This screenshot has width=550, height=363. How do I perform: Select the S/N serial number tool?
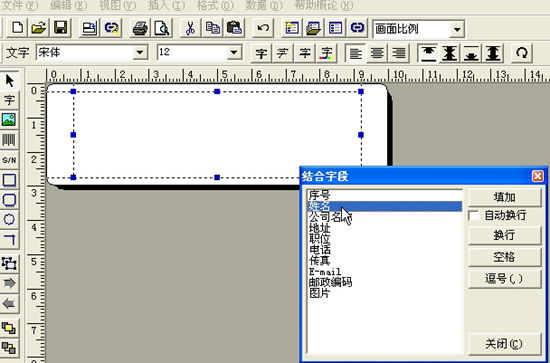(9, 160)
